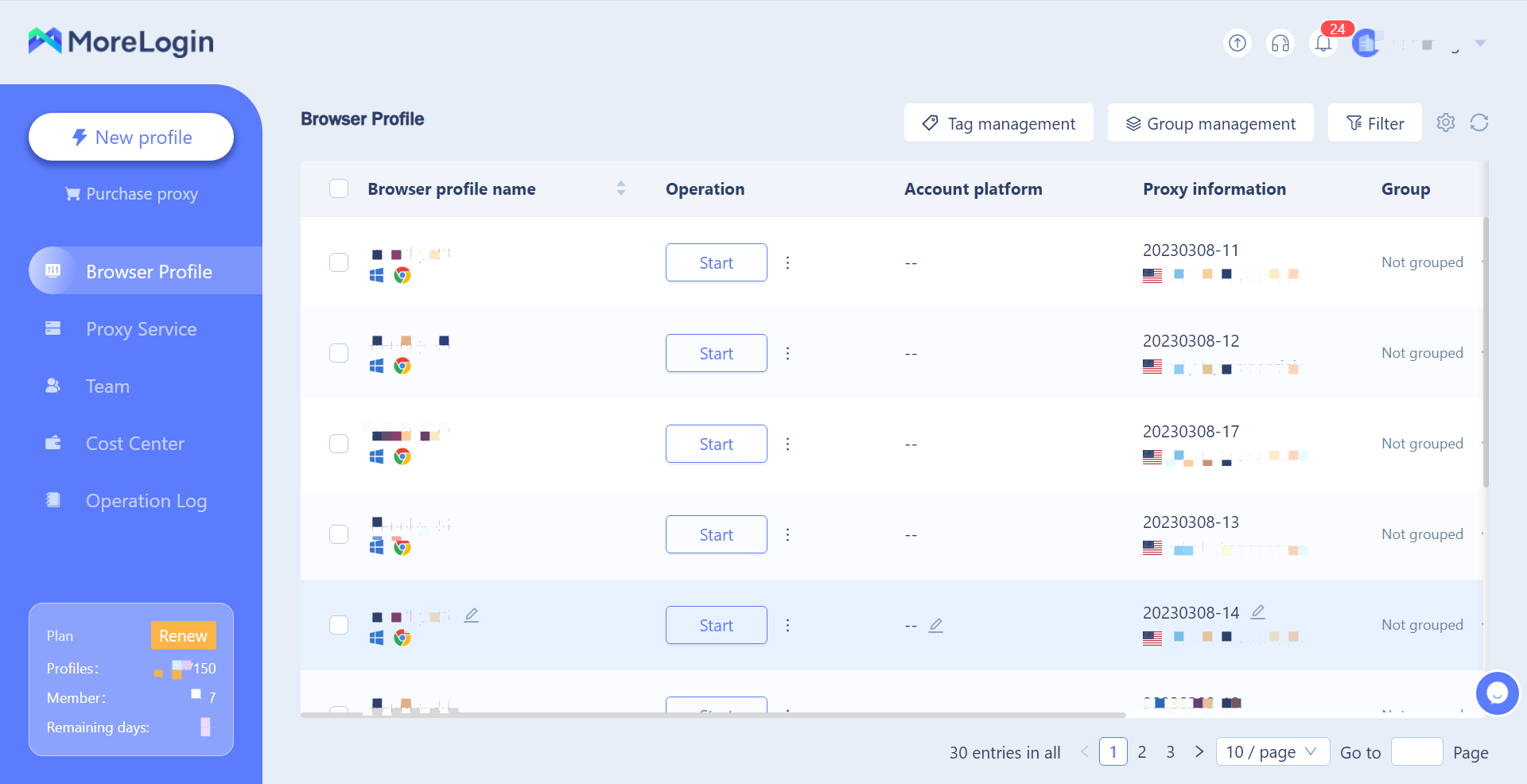Go to Operation Log section

pyautogui.click(x=146, y=501)
